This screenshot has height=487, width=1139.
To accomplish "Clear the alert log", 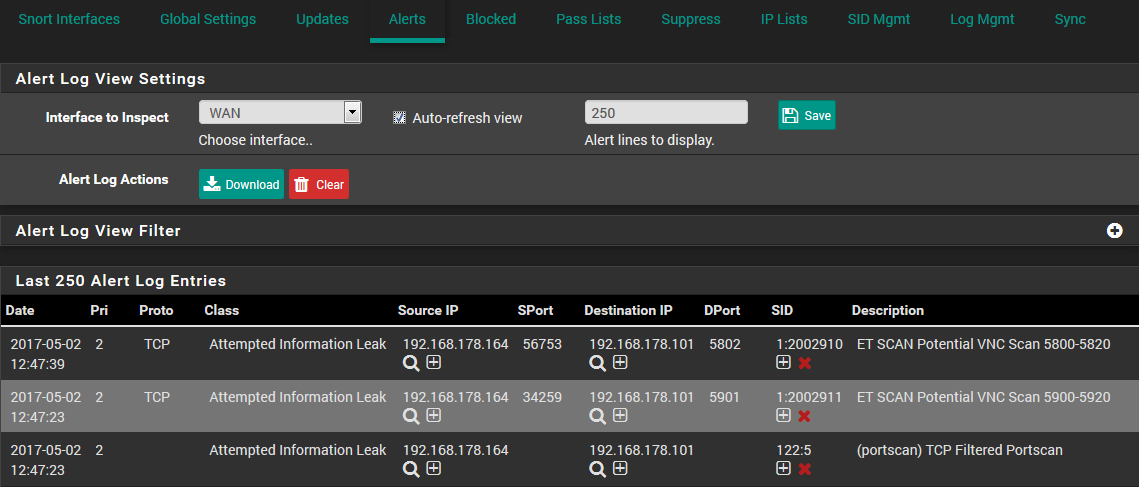I will 319,184.
